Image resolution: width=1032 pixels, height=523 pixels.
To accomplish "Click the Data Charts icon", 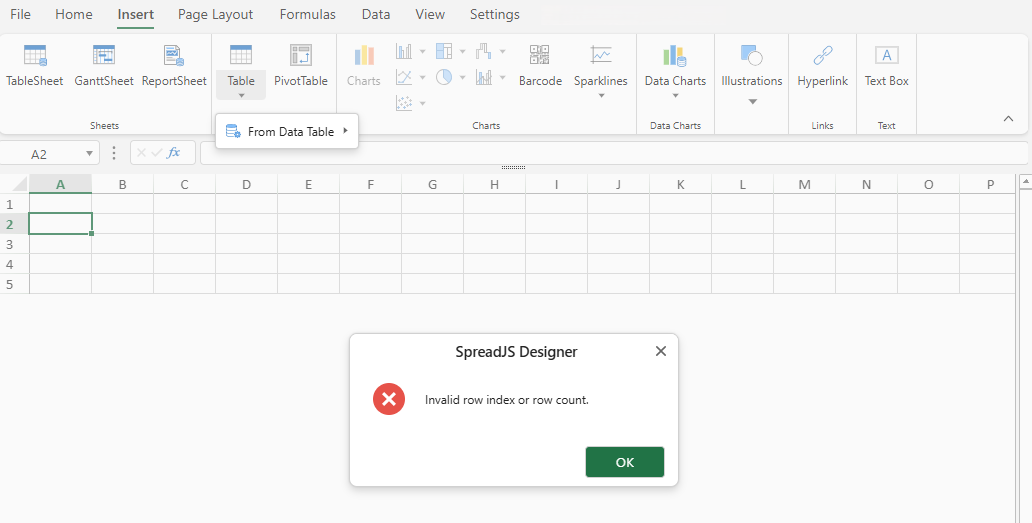I will tap(675, 55).
